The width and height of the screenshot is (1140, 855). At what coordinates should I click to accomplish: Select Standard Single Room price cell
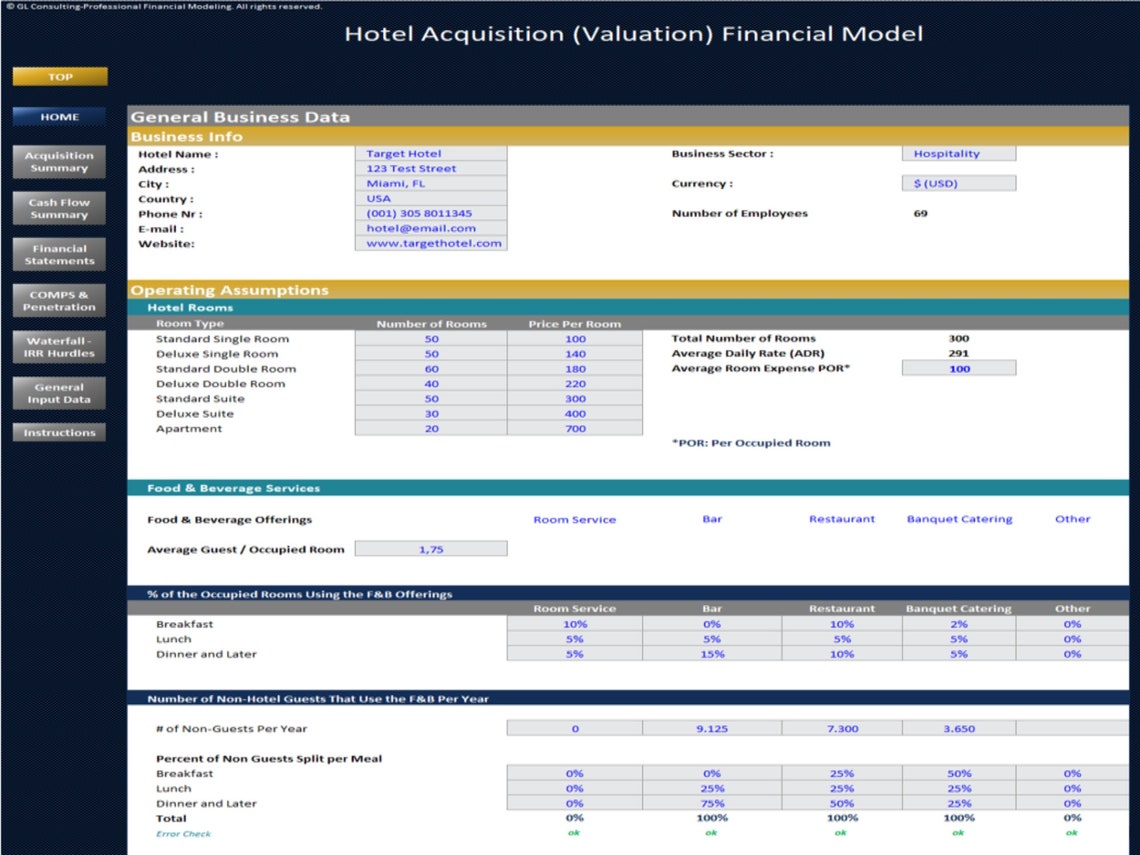pyautogui.click(x=575, y=338)
